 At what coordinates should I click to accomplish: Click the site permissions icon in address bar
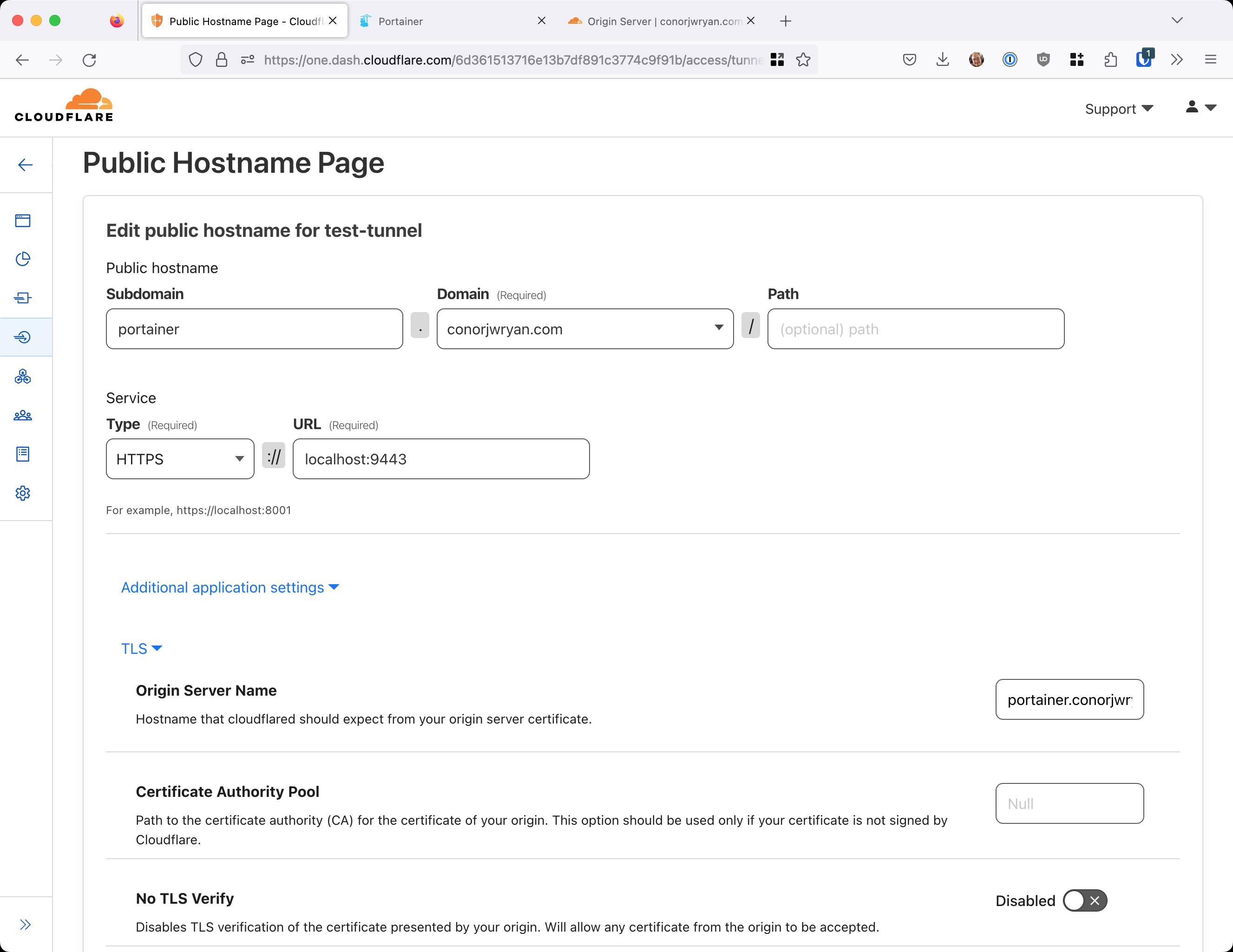click(247, 59)
